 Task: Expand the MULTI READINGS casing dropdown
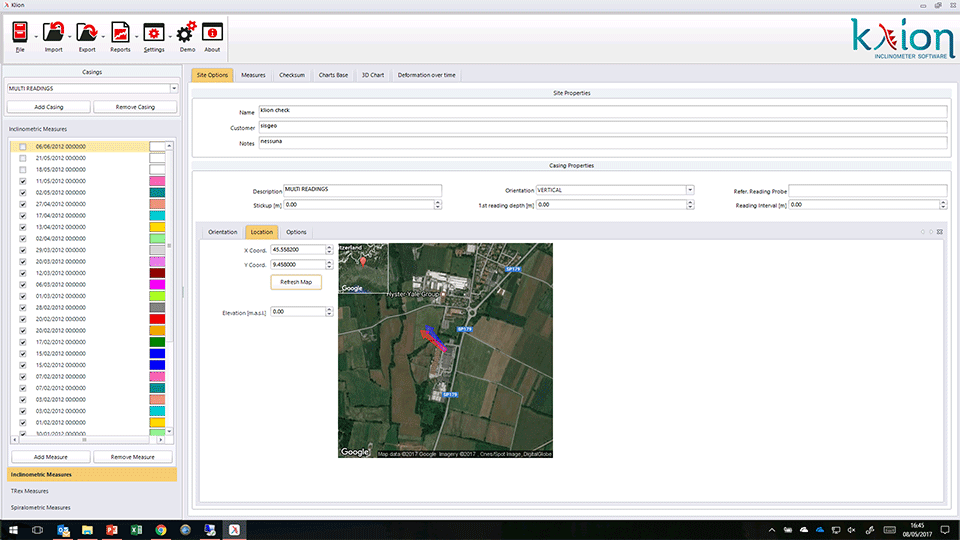coord(173,88)
